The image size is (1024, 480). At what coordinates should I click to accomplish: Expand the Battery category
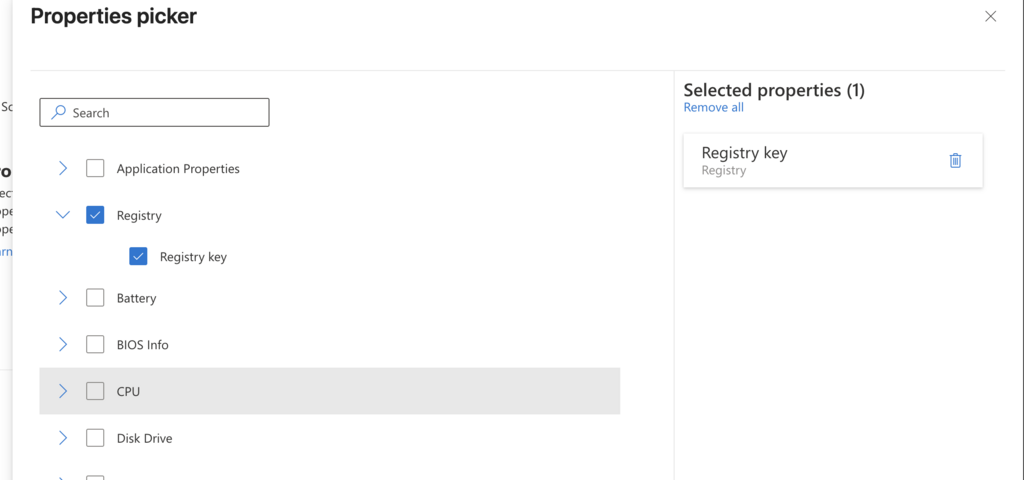click(63, 298)
